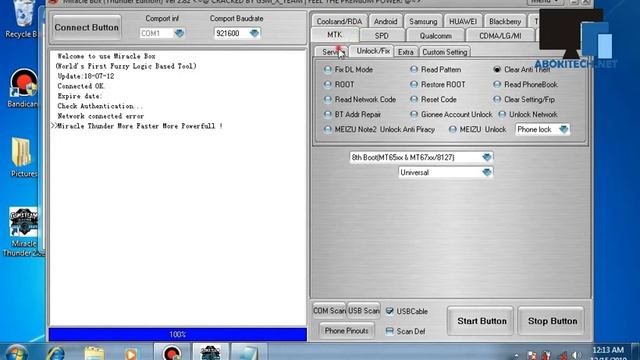Switch to the Android tab
The width and height of the screenshot is (640, 360).
(385, 21)
